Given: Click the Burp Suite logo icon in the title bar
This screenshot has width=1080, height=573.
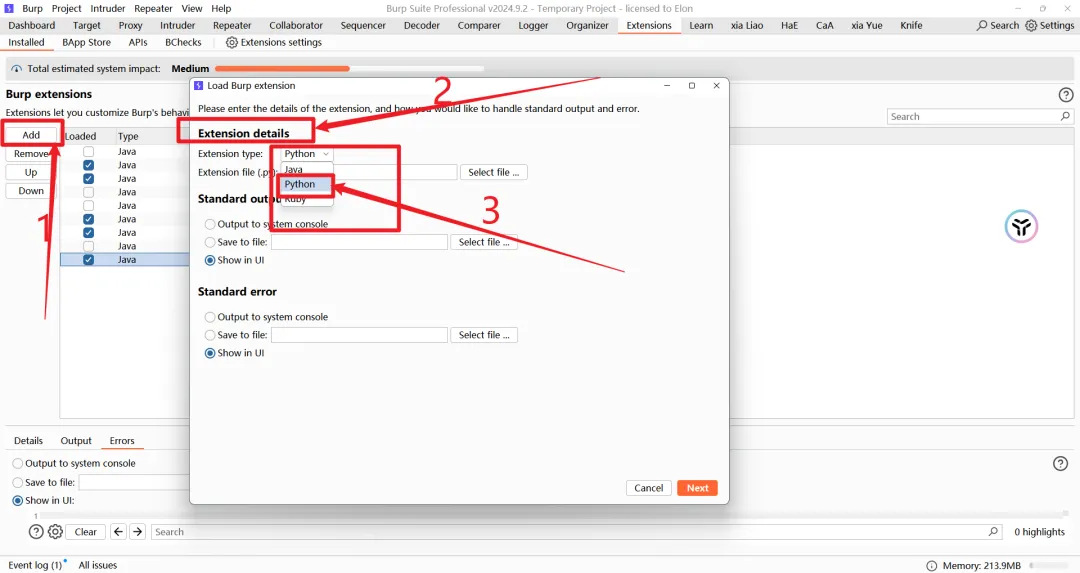Looking at the screenshot, I should pyautogui.click(x=9, y=8).
